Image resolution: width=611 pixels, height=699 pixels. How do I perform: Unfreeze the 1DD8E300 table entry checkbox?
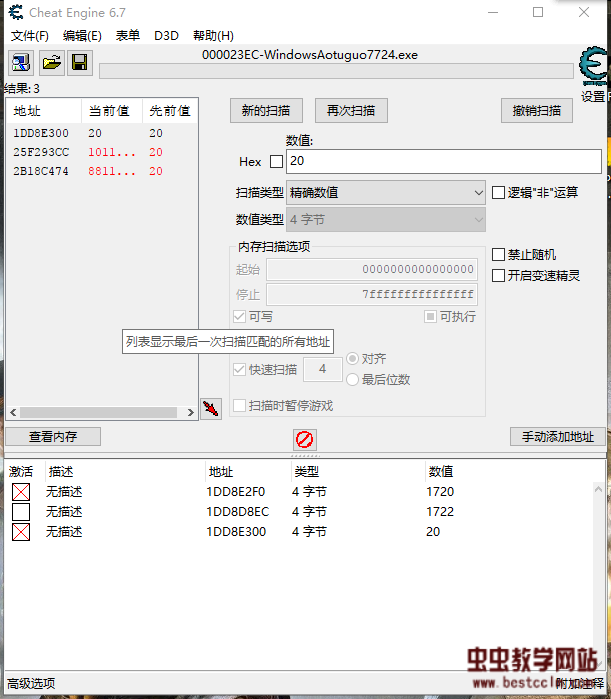21,532
